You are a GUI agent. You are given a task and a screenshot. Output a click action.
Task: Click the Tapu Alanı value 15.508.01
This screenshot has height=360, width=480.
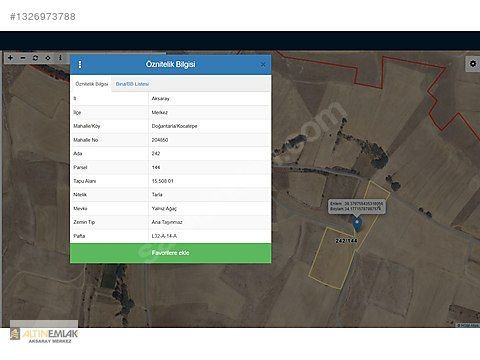[x=162, y=181]
